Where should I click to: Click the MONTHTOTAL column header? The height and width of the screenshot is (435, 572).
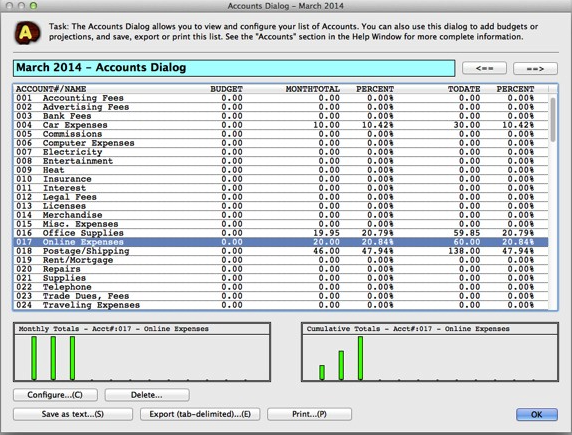[313, 89]
